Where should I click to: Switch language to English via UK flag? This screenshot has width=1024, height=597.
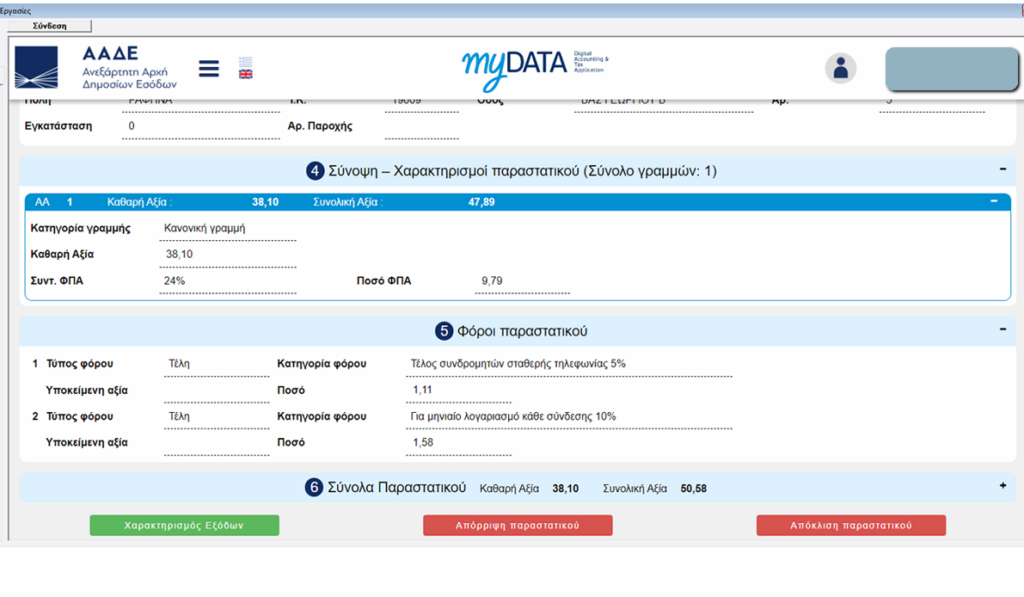[x=245, y=74]
